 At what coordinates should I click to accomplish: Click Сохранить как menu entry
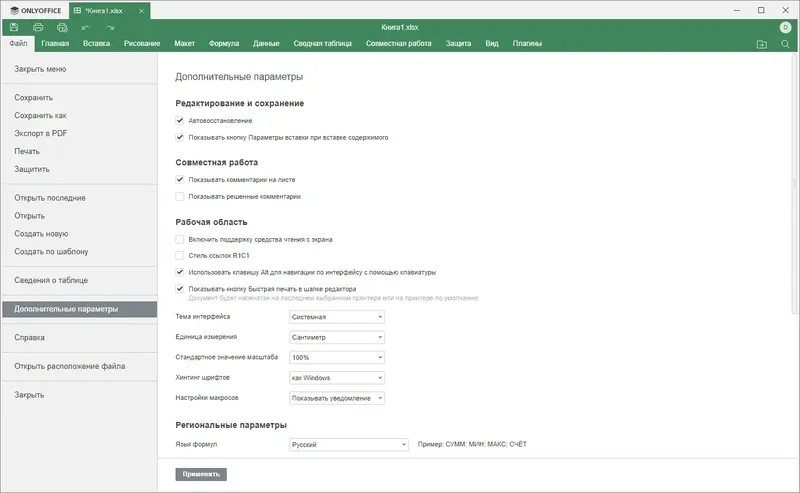coord(80,115)
